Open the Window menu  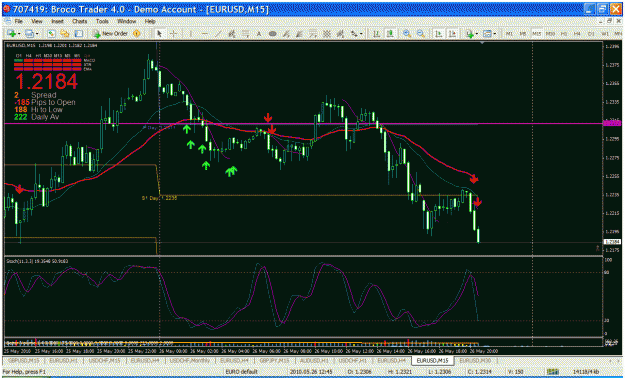[x=126, y=21]
